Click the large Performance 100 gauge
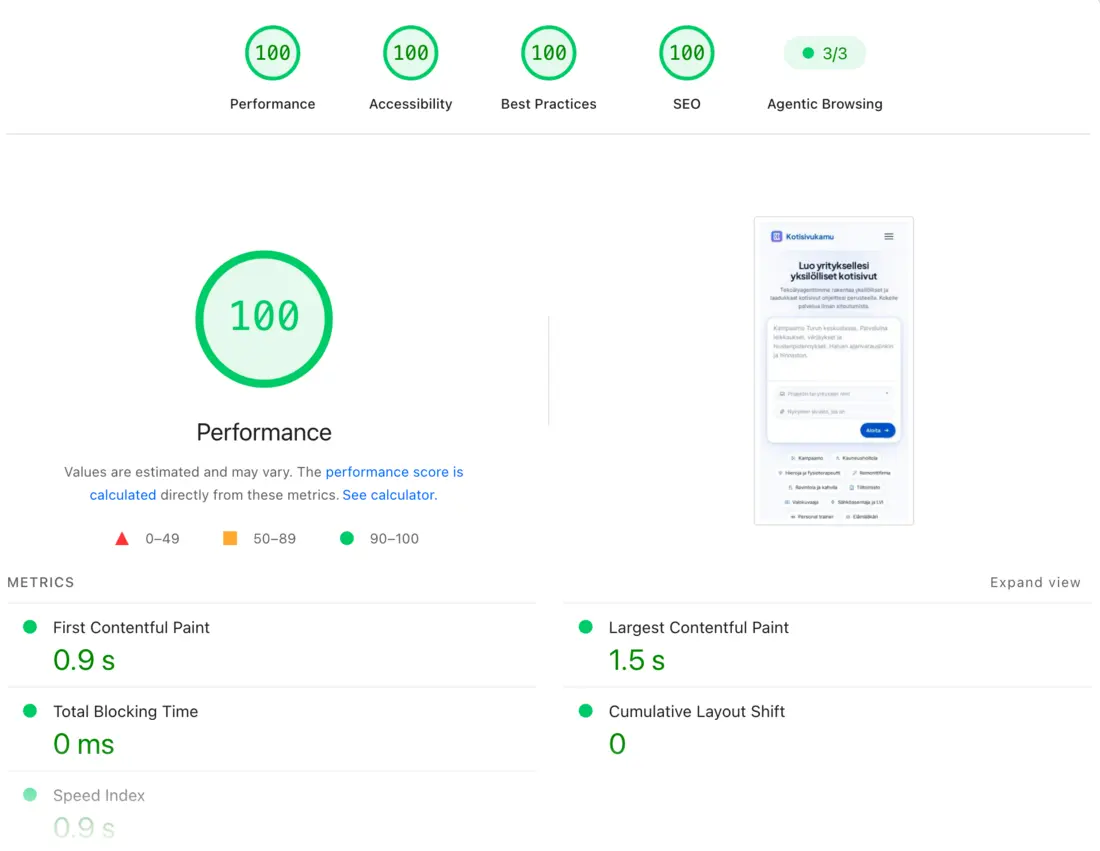Screen dimensions: 1100x851 [x=264, y=319]
